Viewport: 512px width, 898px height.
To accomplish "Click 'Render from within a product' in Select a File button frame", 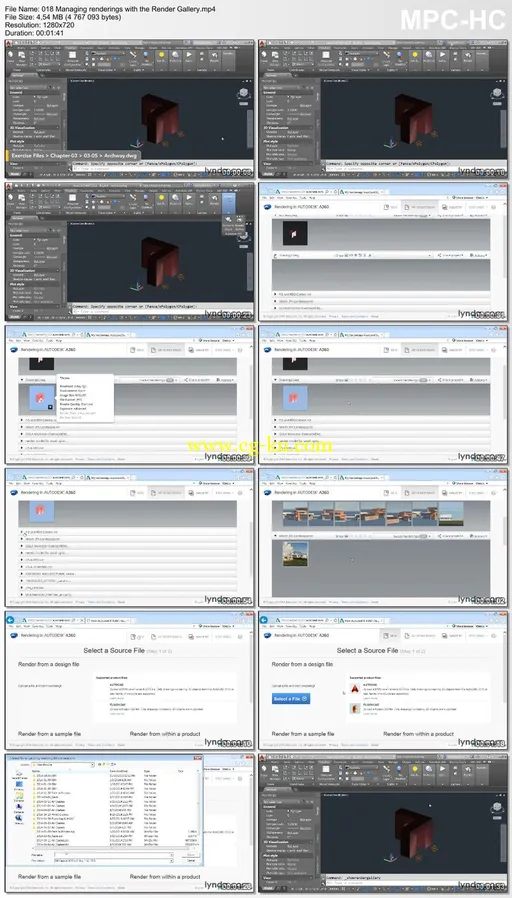I will 419,734.
